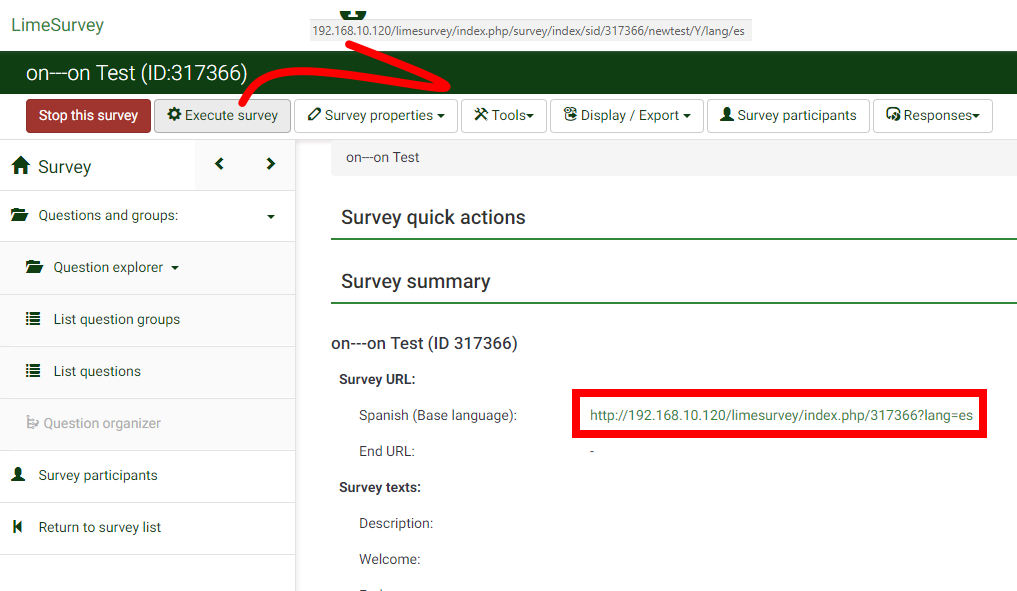Click the Return to survey list icon
The width and height of the screenshot is (1017, 591).
18,527
